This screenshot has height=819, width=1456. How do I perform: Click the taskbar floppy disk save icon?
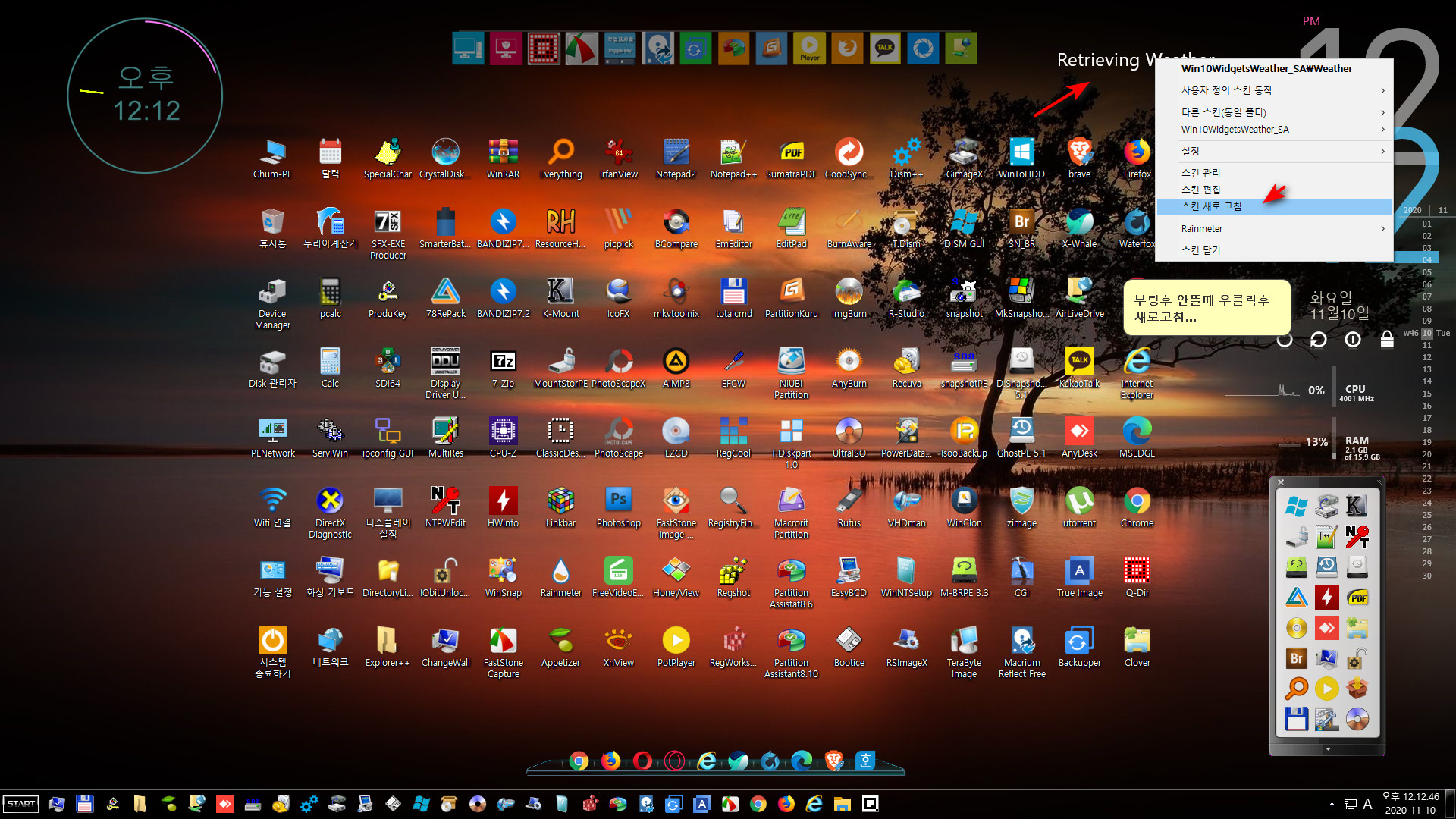(84, 804)
